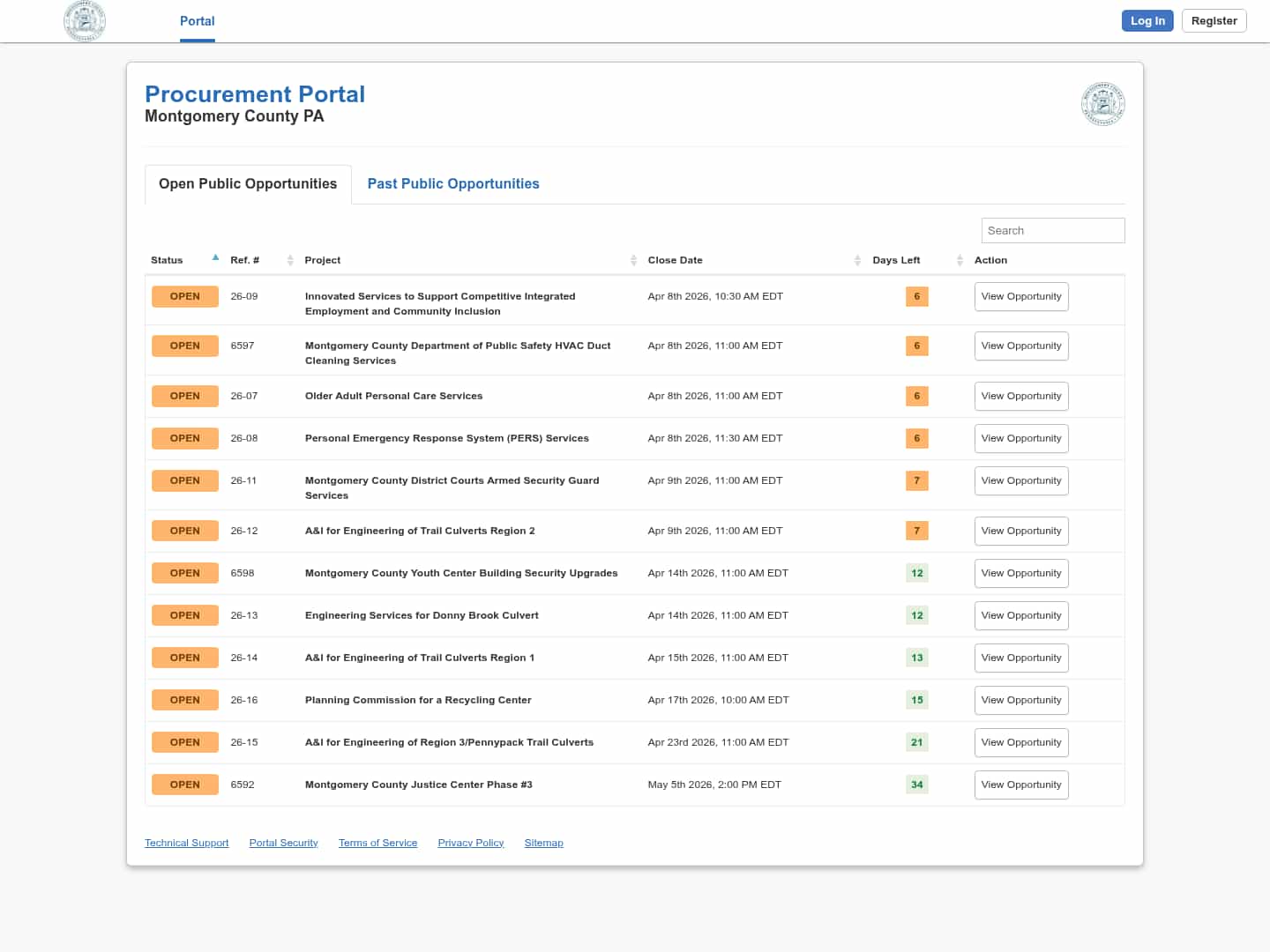Sort table by Status column arrow
The width and height of the screenshot is (1270, 952).
click(215, 258)
